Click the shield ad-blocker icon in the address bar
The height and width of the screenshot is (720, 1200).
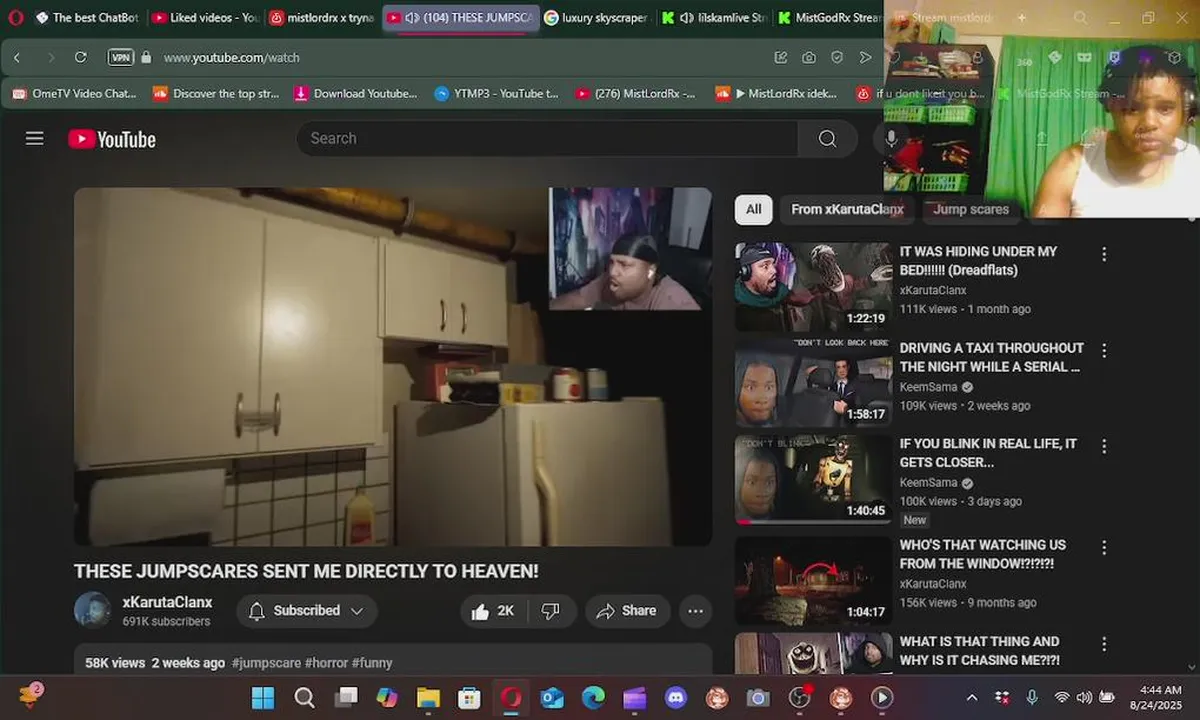837,58
